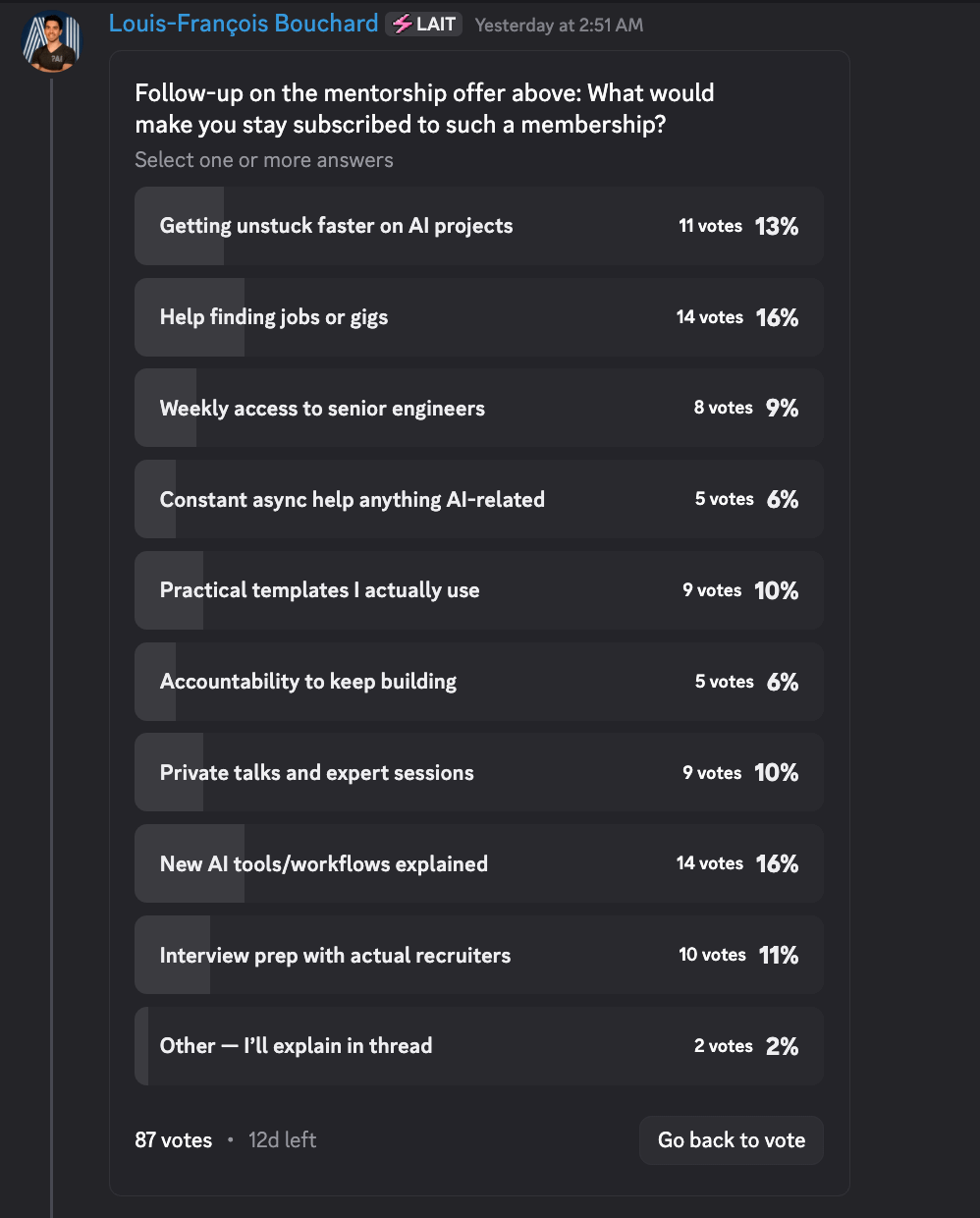Select Weekly access to senior engineers option
980x1218 pixels.
point(479,408)
